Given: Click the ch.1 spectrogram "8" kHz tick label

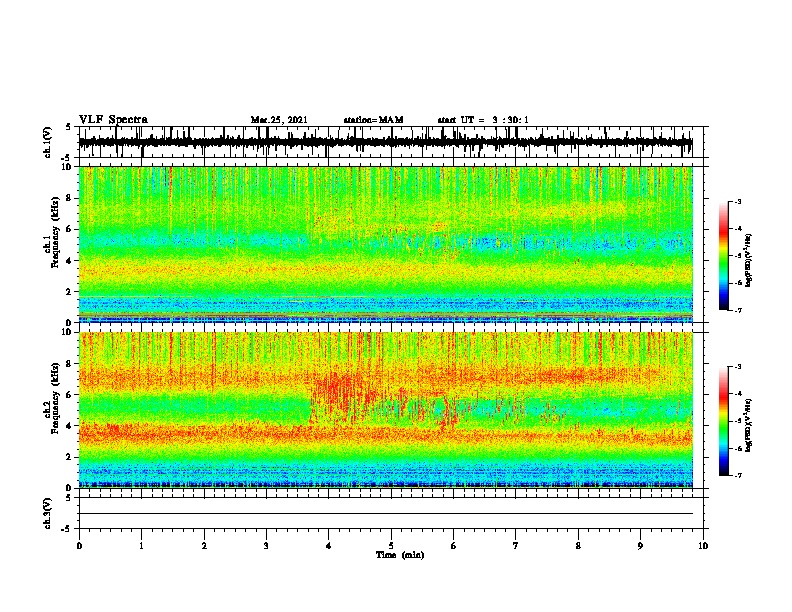Looking at the screenshot, I should click(71, 198).
